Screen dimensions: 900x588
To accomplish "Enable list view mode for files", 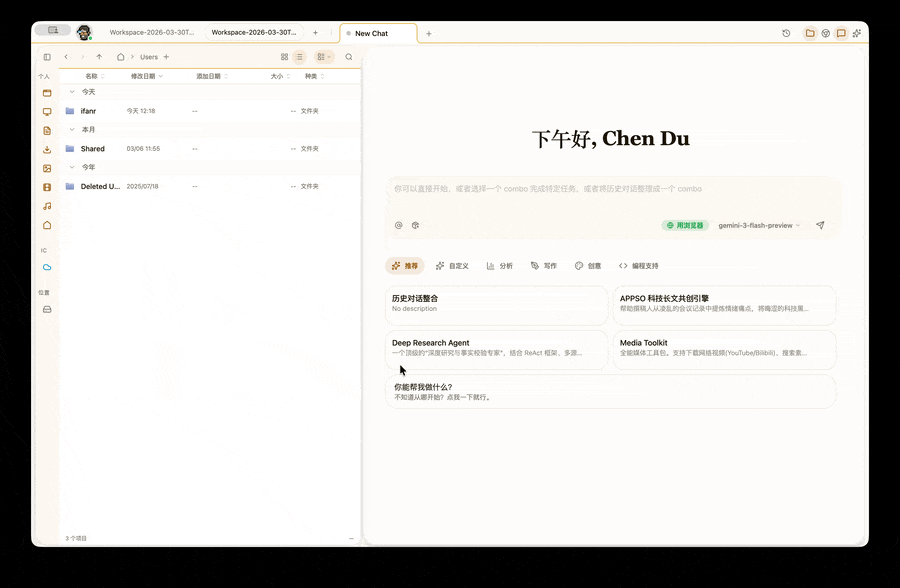I will 300,57.
